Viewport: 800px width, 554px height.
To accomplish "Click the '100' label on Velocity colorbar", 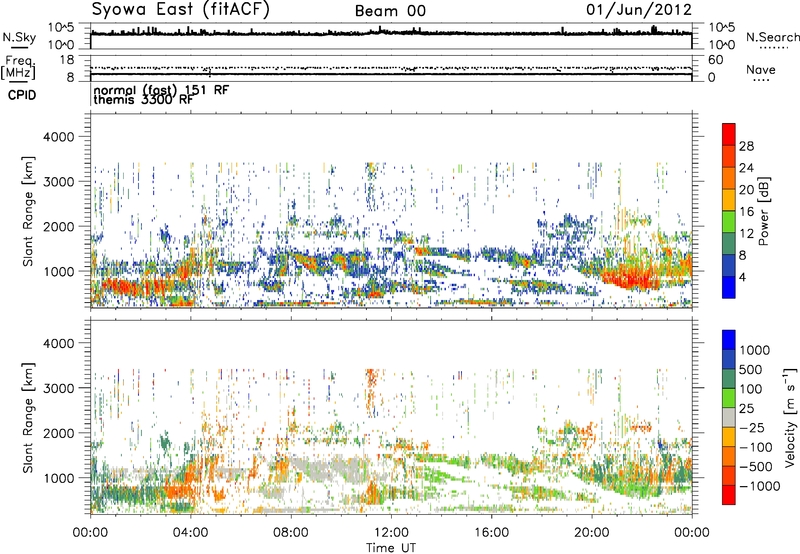I will 753,389.
